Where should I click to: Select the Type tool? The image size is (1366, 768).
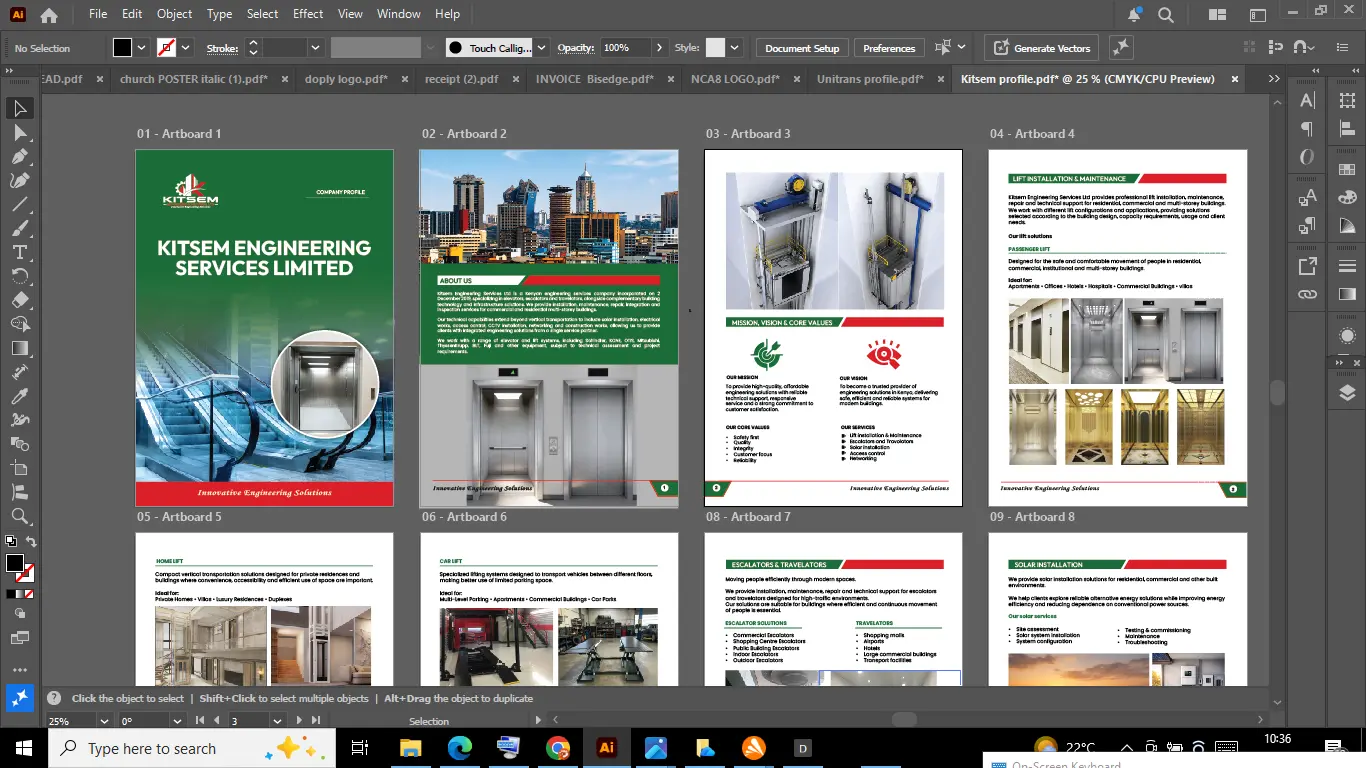(19, 252)
